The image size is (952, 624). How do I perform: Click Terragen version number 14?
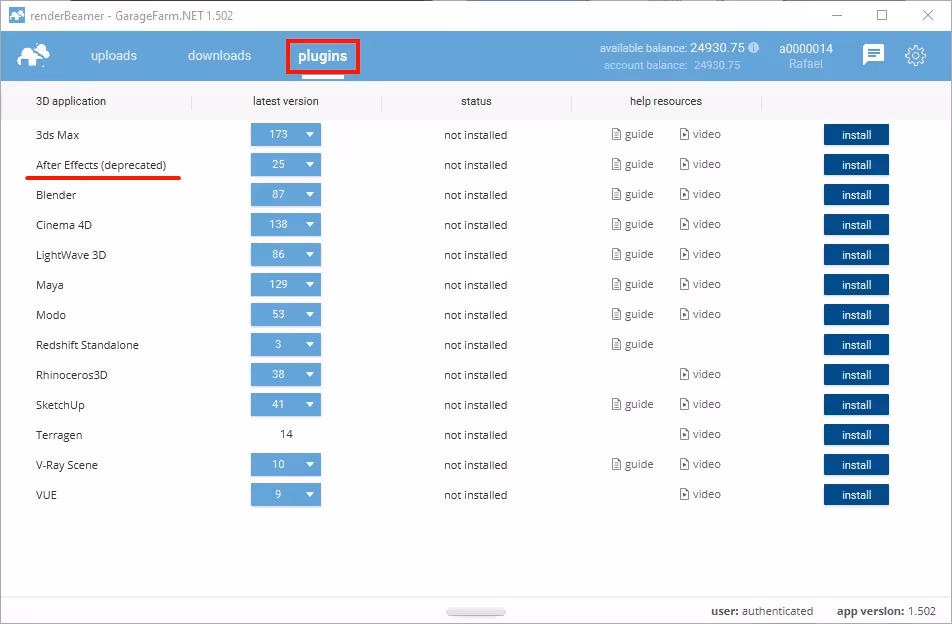(286, 434)
